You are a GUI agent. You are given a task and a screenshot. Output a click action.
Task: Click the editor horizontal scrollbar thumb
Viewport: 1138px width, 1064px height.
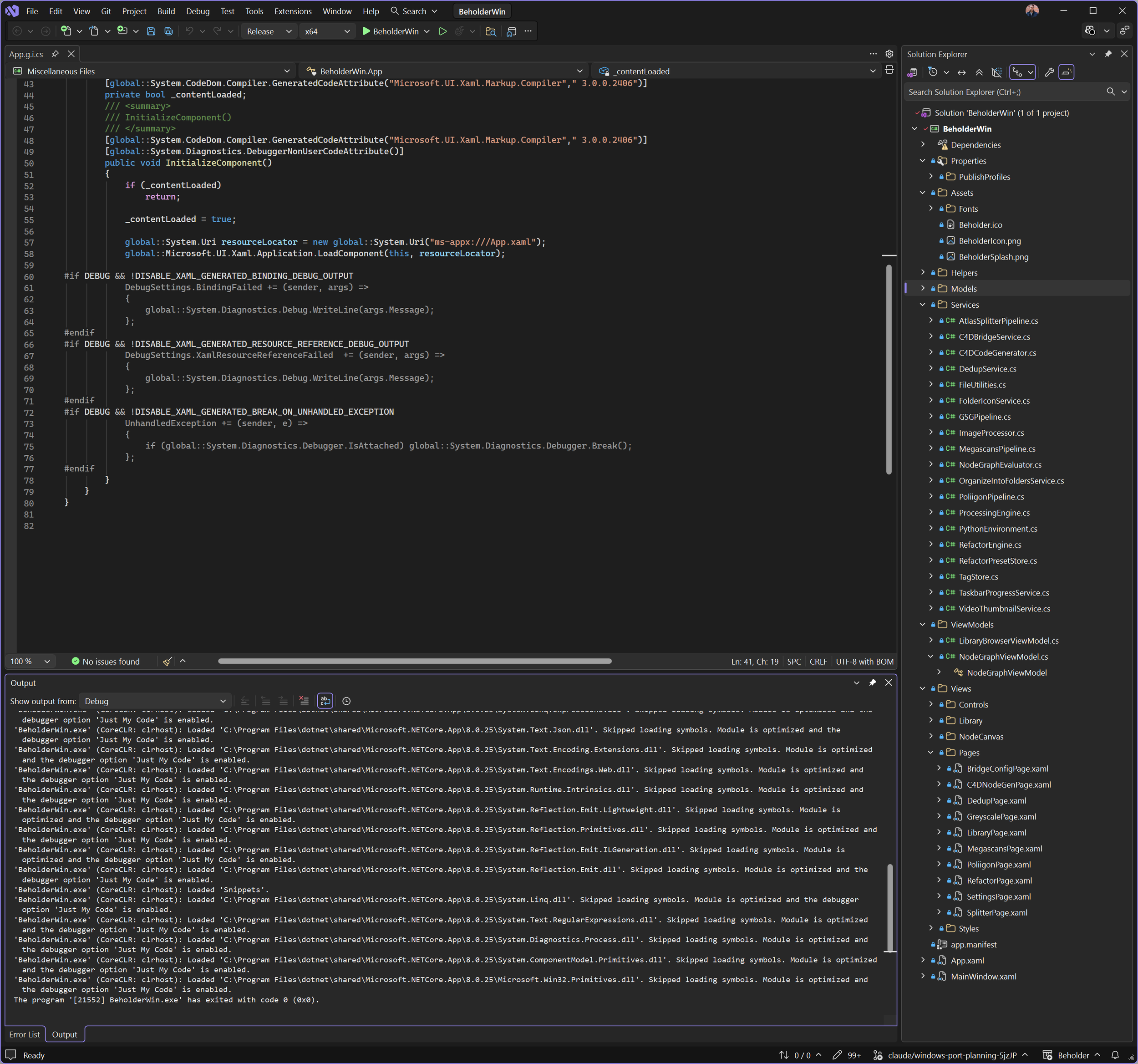tap(414, 661)
